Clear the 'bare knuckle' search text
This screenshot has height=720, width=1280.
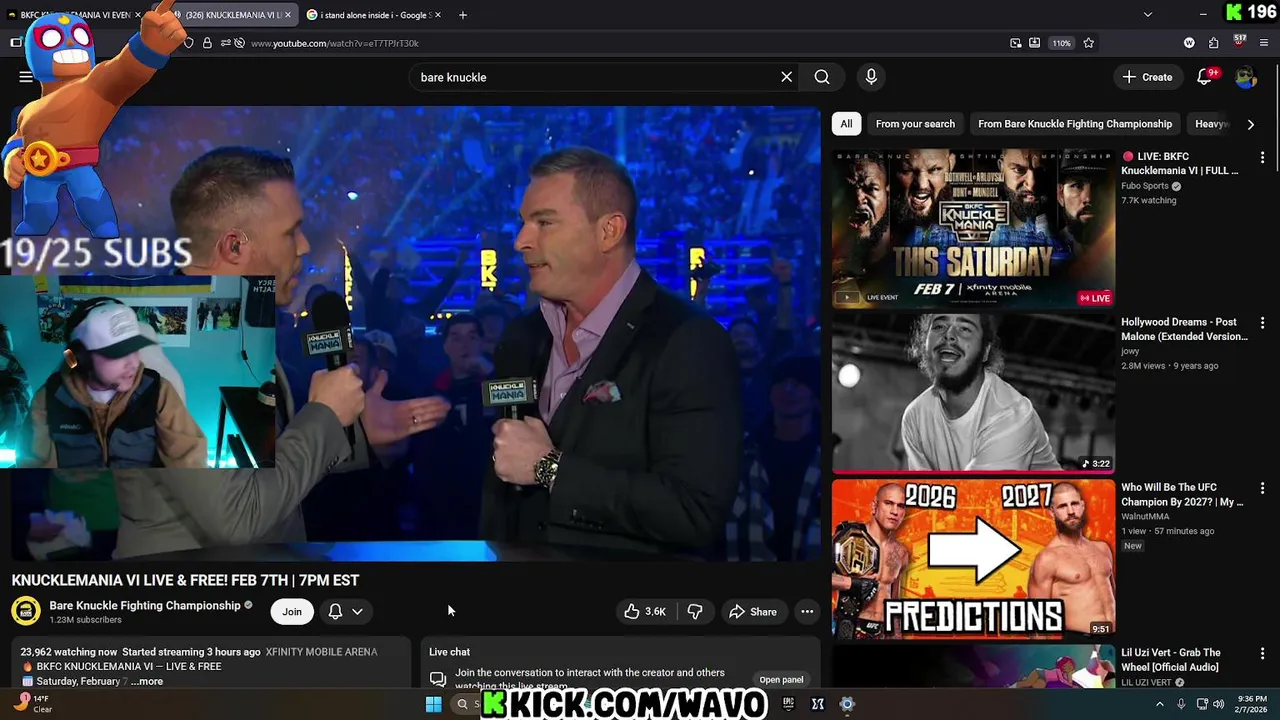tap(787, 77)
